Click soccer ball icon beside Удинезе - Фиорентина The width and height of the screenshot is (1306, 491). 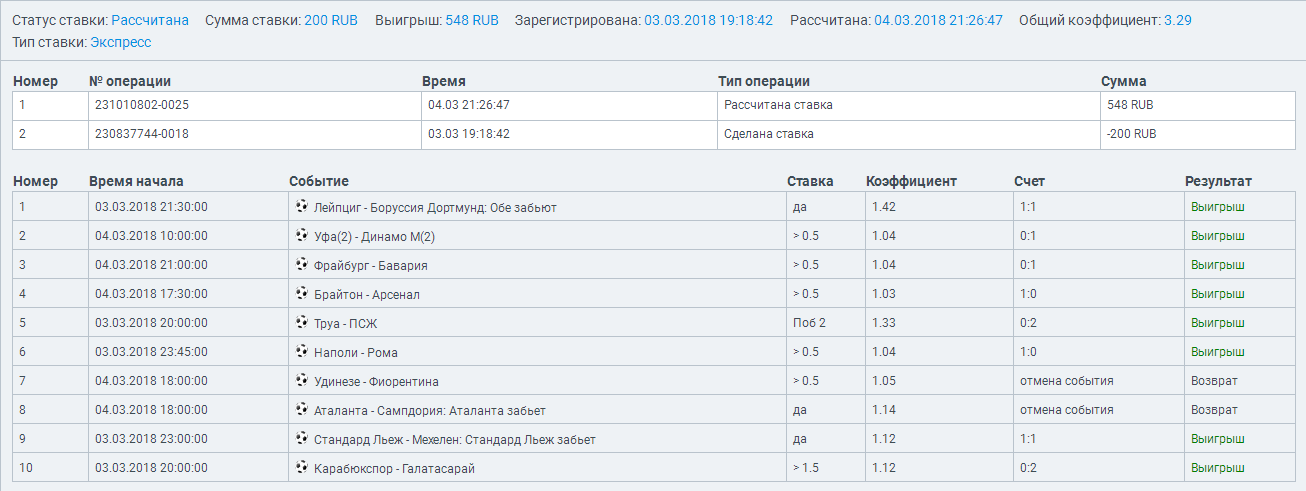(x=302, y=381)
